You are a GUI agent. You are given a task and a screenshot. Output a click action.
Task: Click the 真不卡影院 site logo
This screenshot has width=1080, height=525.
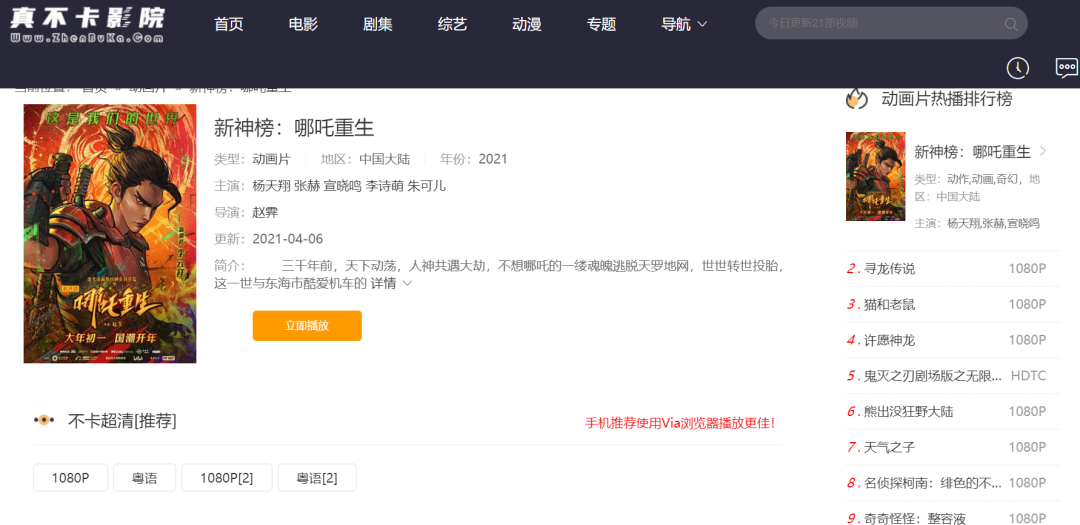coord(87,25)
